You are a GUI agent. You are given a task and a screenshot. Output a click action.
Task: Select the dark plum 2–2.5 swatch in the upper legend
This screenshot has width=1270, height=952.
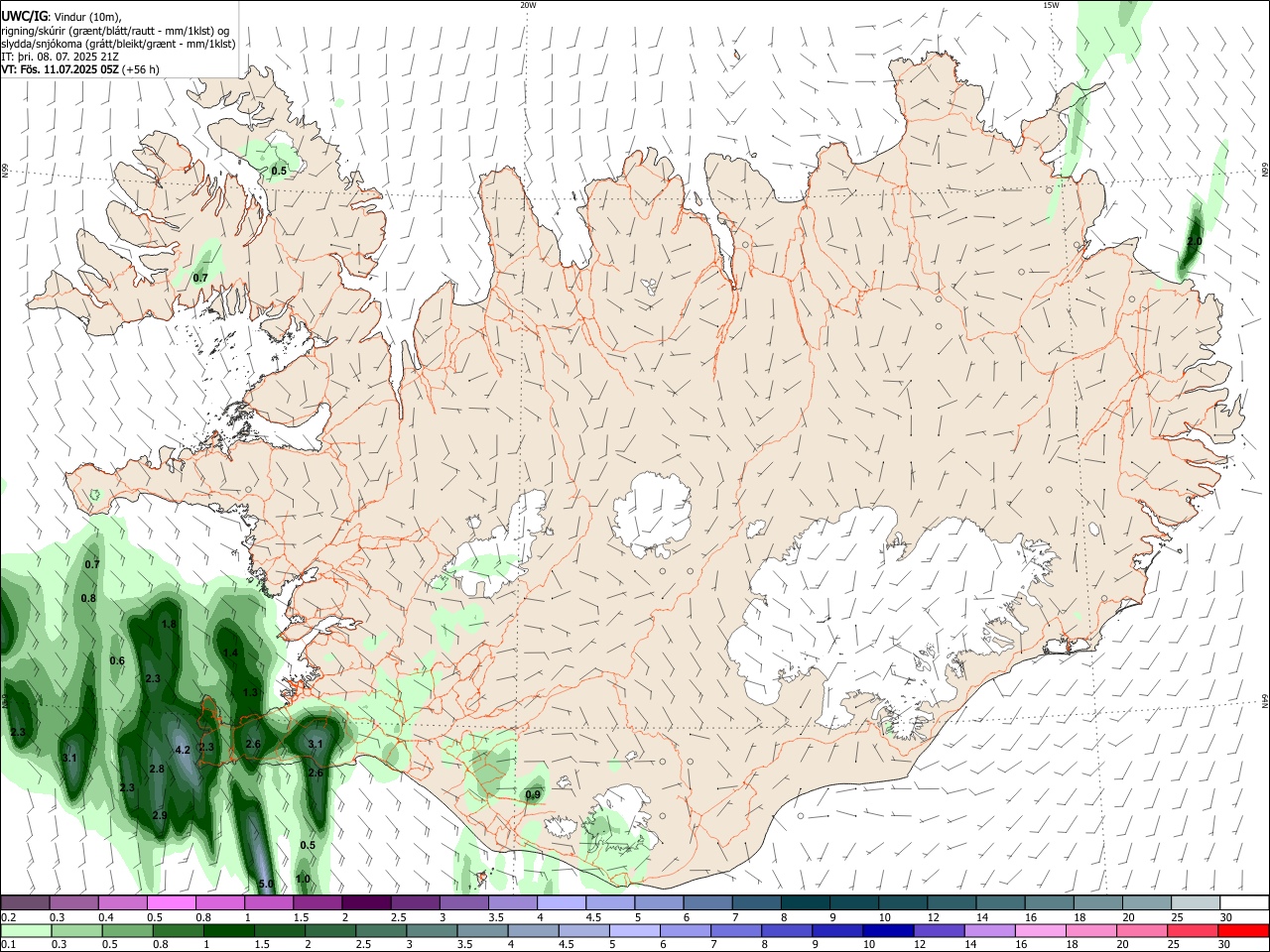click(x=366, y=902)
